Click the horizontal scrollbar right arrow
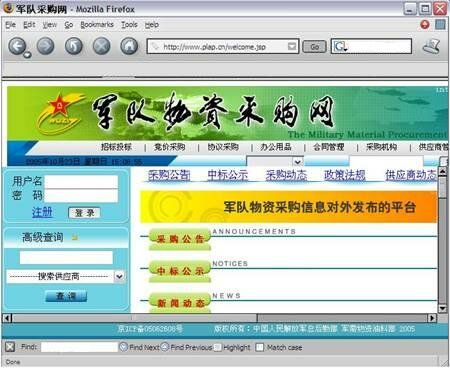 point(432,318)
